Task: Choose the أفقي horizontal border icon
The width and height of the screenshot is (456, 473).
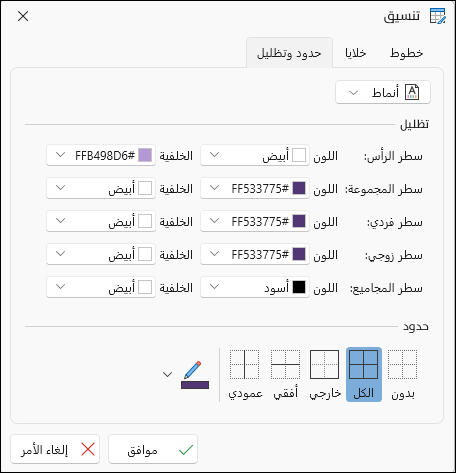Action: [x=285, y=365]
